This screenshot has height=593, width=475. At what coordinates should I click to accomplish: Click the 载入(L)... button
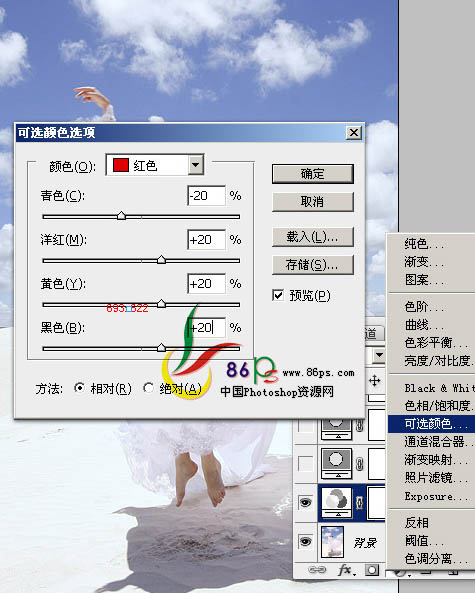(x=313, y=237)
